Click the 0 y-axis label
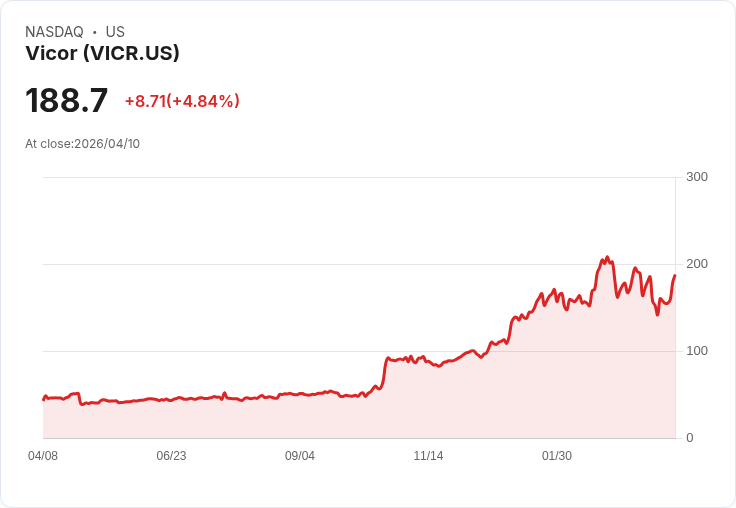The image size is (736, 508). [690, 438]
